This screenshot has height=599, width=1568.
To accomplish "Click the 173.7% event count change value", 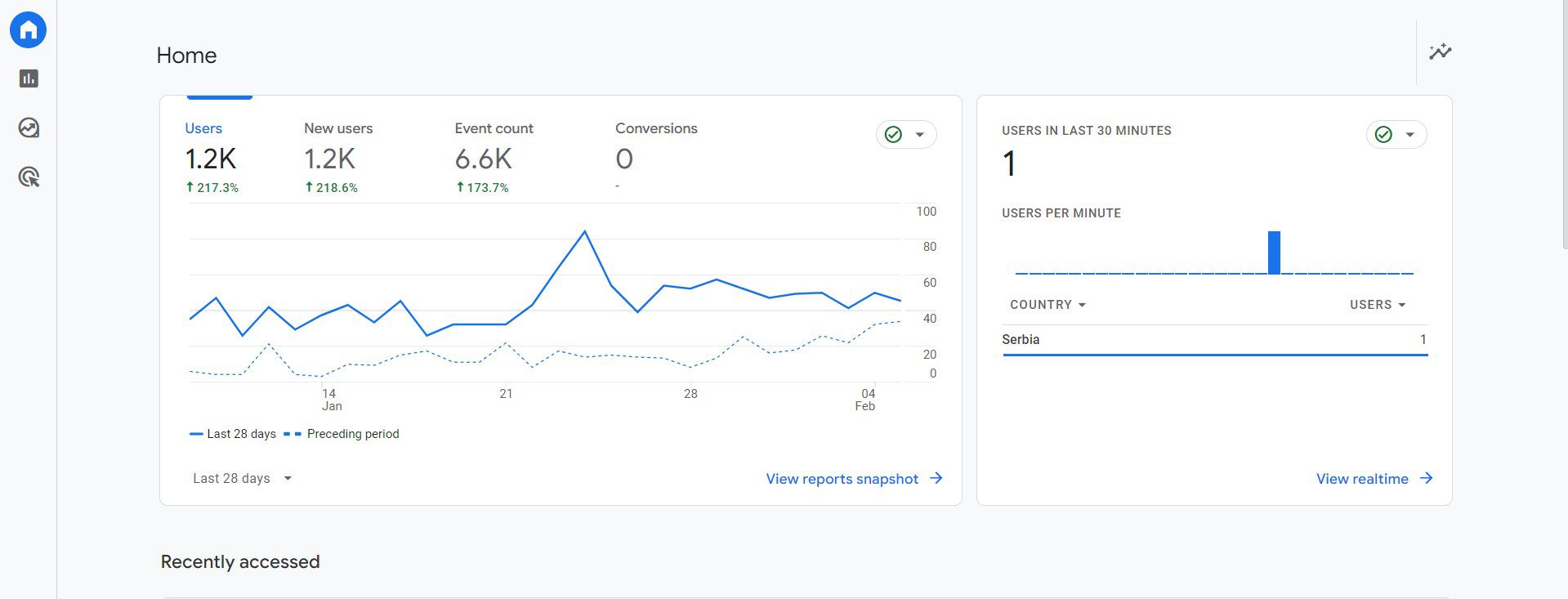I will click(488, 187).
